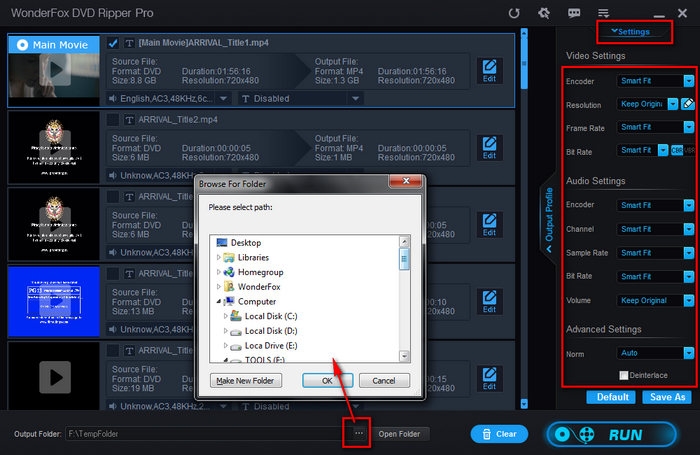Viewport: 700px width, 455px height.
Task: Uncheck the Main Movie Title1 checkbox
Action: tap(113, 43)
